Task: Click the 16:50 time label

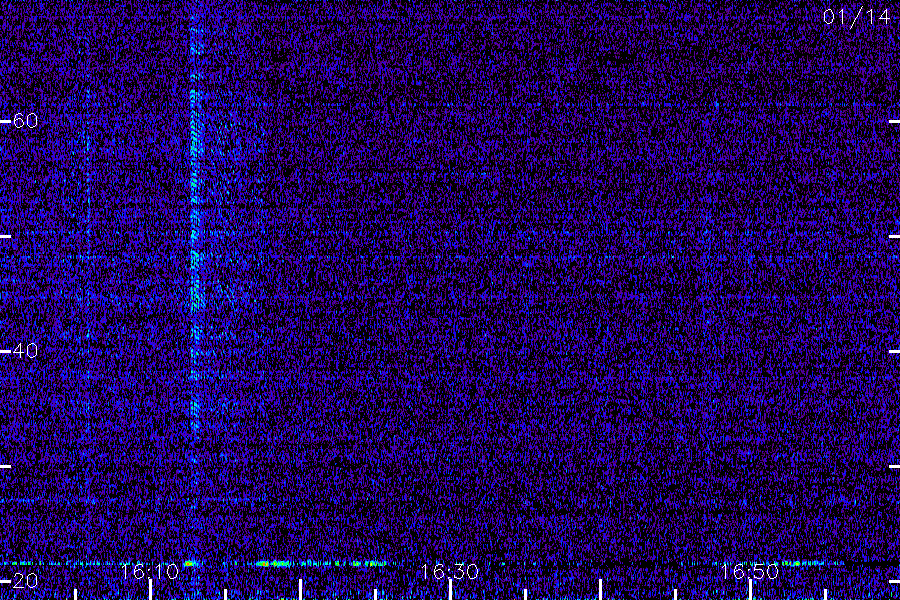Action: [749, 571]
